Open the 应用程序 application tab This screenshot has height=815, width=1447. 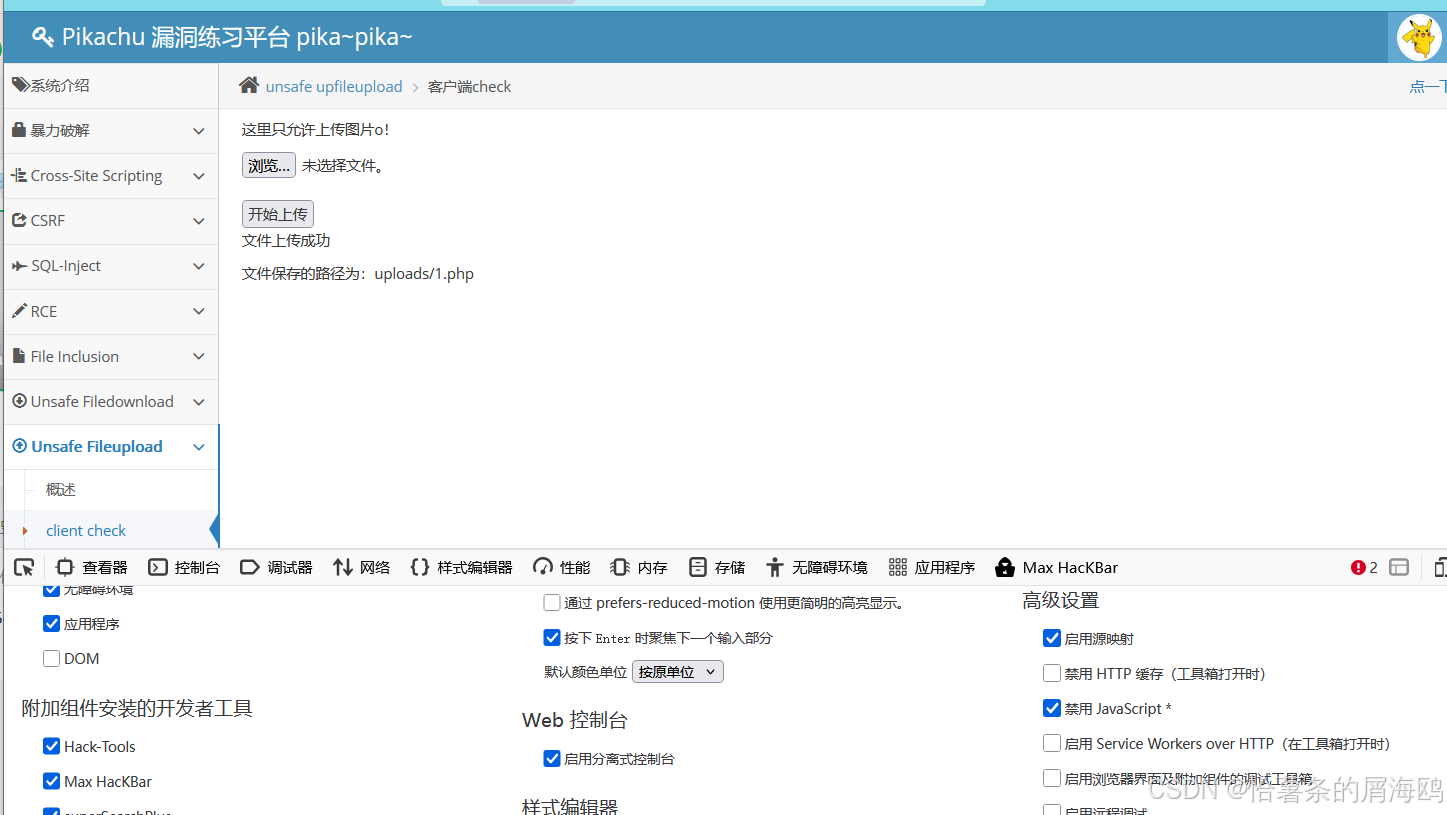click(931, 567)
